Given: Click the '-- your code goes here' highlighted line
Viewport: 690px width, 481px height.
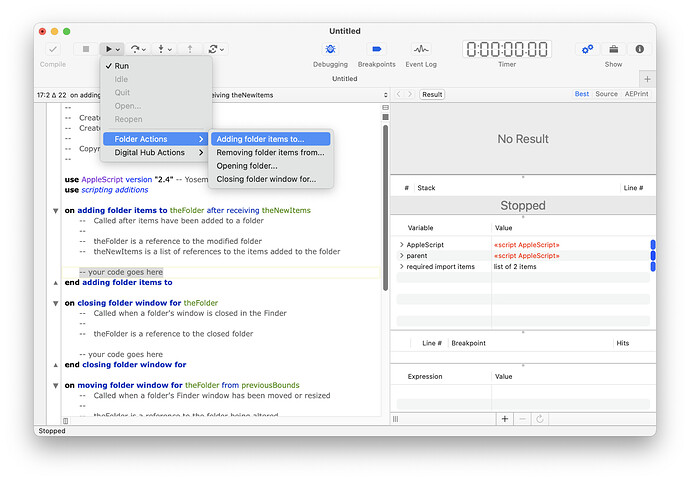Looking at the screenshot, I should tap(121, 272).
